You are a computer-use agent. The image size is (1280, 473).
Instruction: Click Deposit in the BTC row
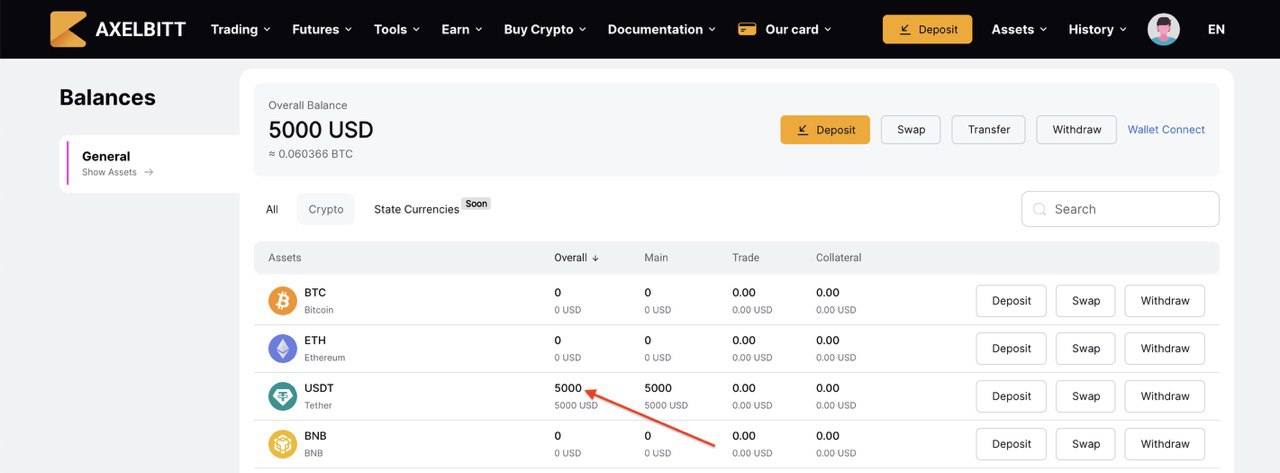click(x=1011, y=301)
